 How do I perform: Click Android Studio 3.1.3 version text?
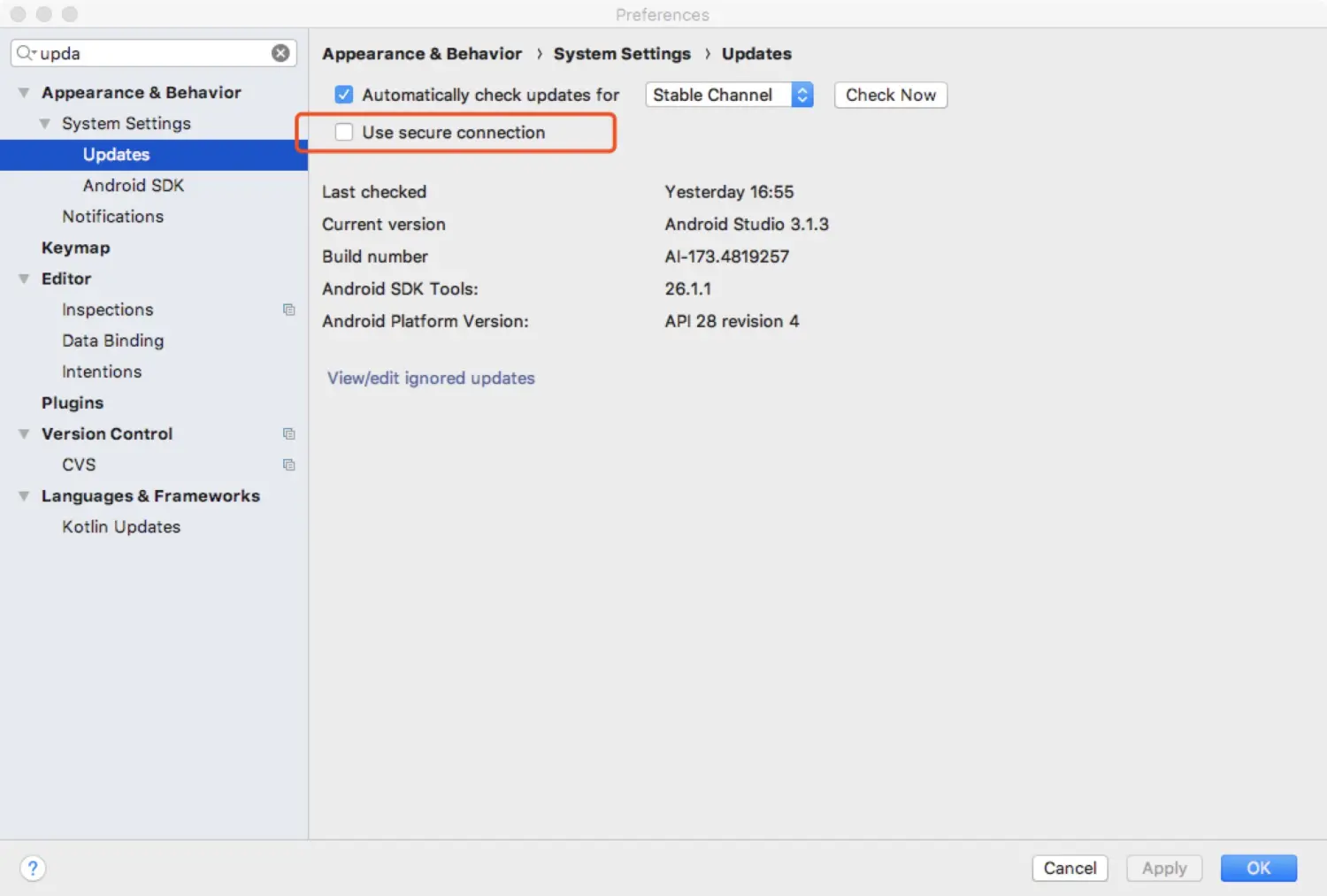[747, 224]
